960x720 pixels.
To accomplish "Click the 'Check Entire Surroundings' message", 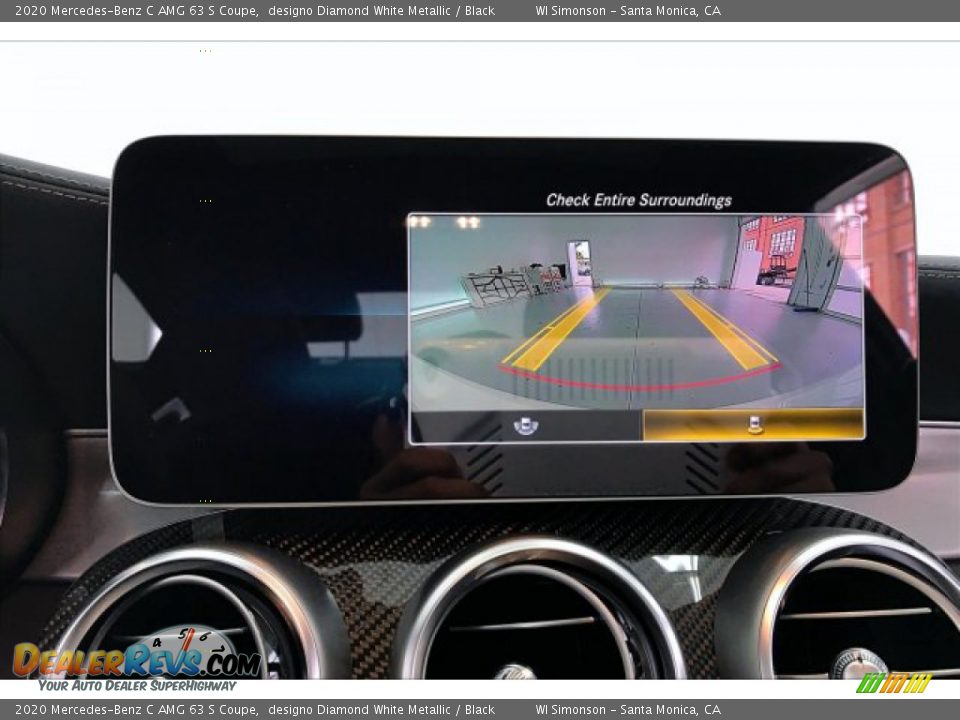I will (x=638, y=200).
